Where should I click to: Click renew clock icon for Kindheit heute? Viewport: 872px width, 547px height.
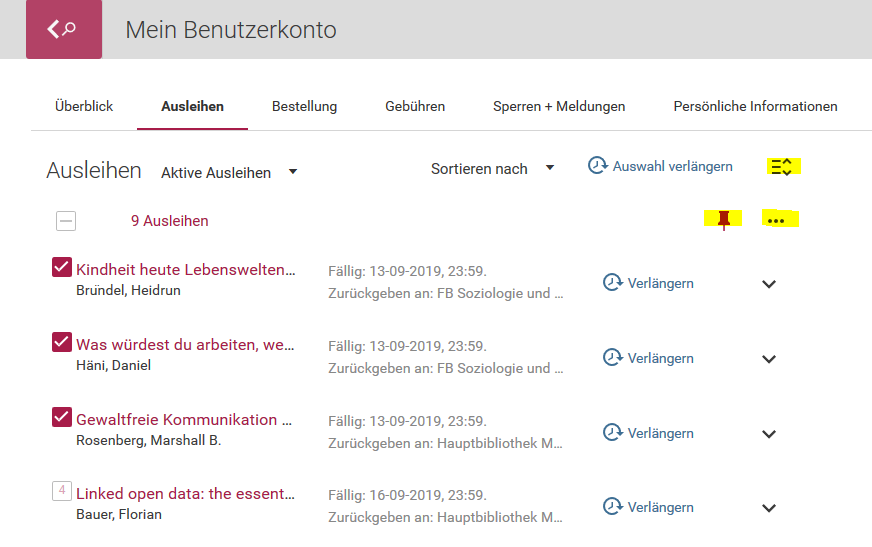613,282
